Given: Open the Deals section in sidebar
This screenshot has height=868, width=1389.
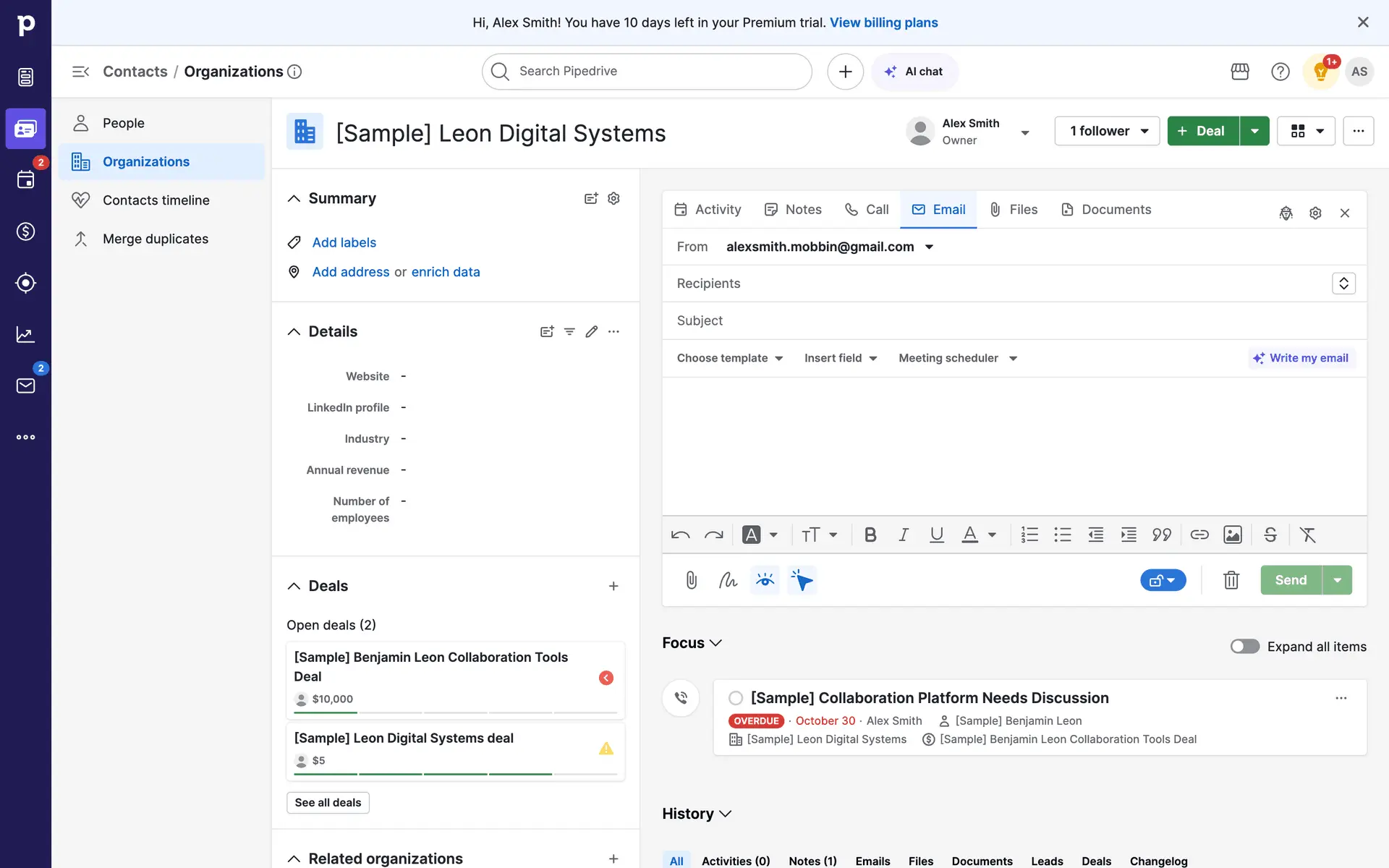Looking at the screenshot, I should [x=25, y=231].
